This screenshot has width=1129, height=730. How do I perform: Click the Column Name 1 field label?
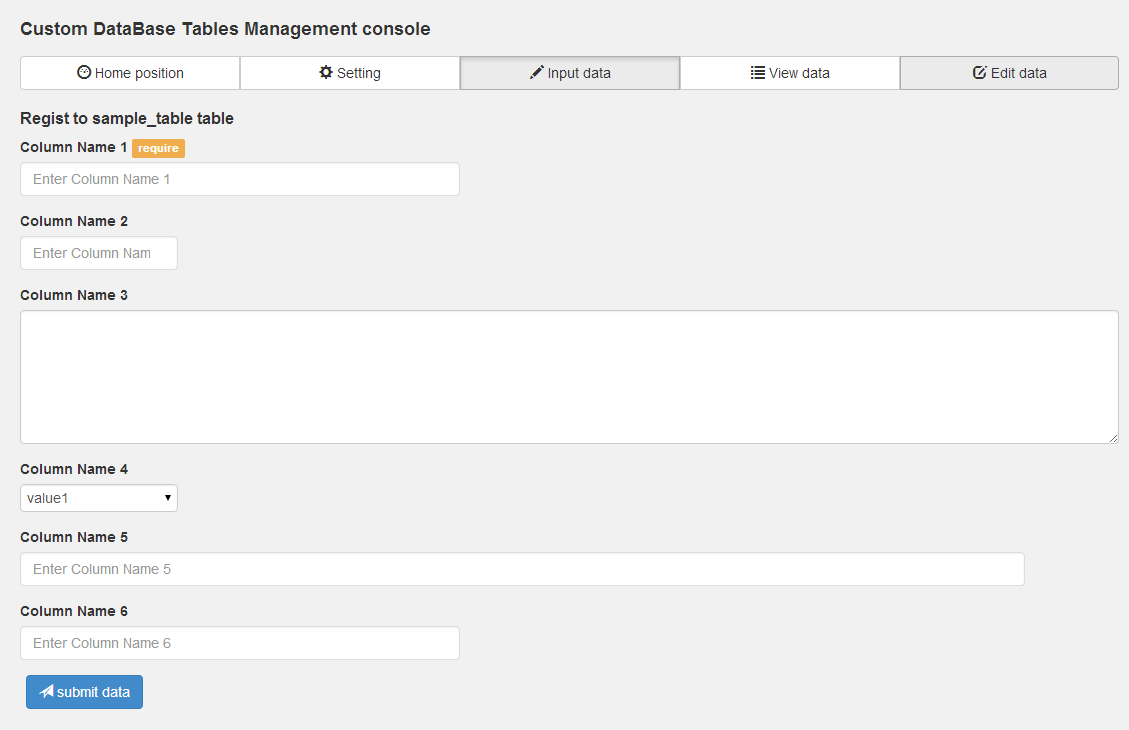point(74,147)
